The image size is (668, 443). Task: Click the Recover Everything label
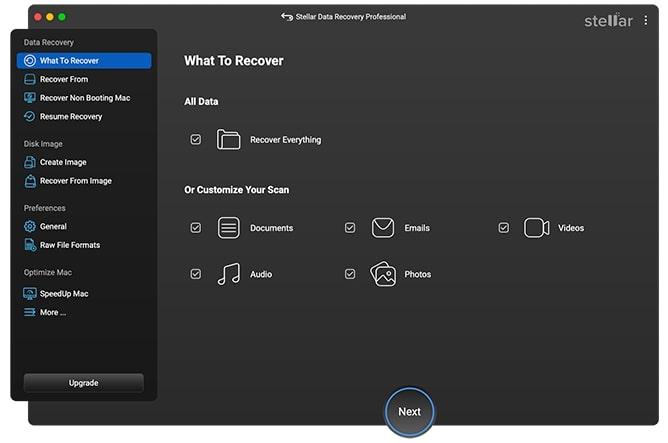(x=285, y=140)
